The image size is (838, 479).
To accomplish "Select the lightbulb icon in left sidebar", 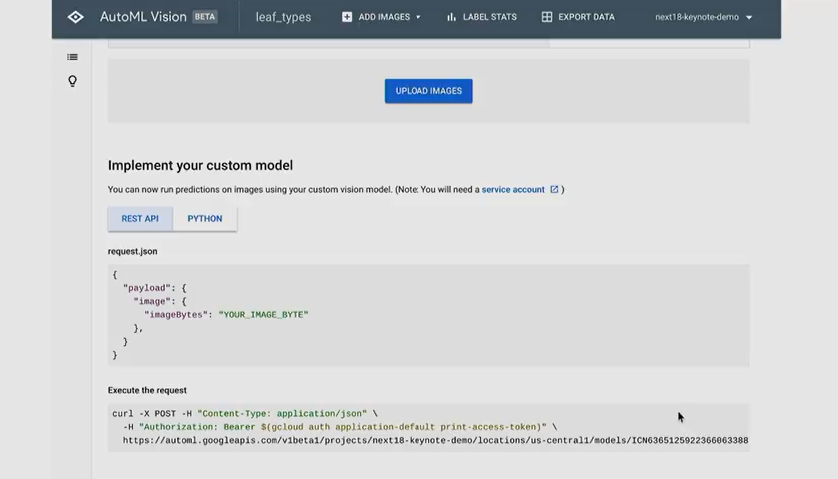I will coord(72,81).
